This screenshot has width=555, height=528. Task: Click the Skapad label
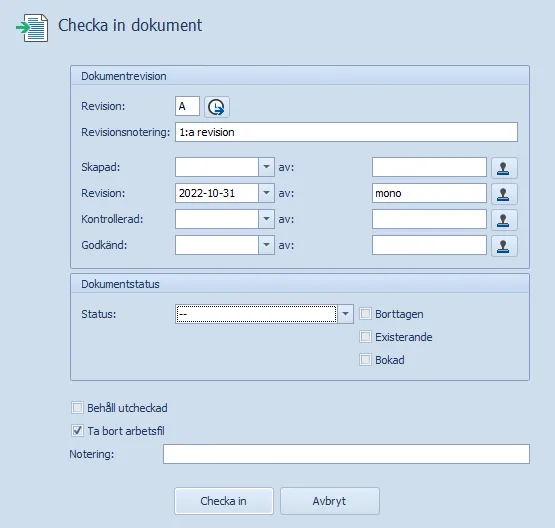[x=101, y=167]
